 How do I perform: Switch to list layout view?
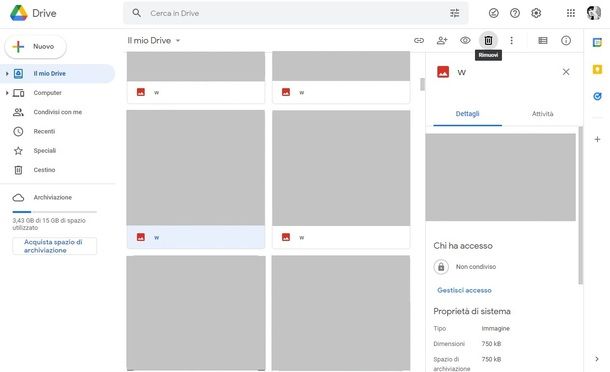point(543,40)
